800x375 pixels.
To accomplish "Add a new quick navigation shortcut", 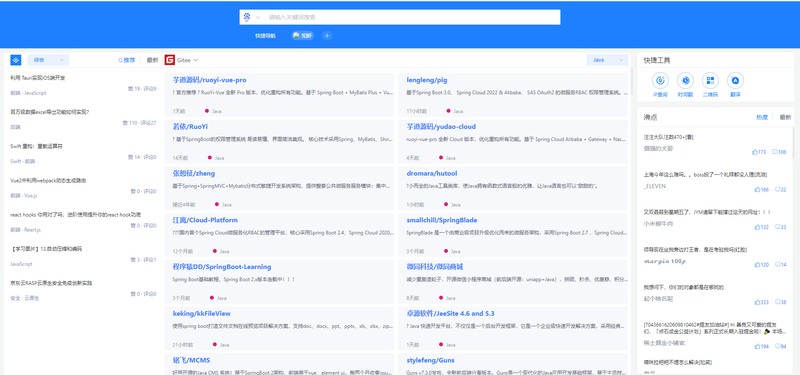I will tap(328, 36).
